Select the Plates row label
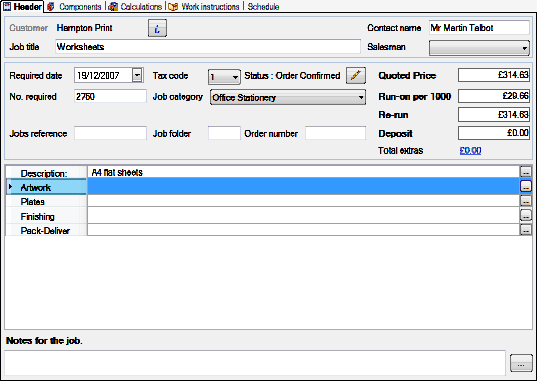Viewport: 537px width, 381px height. point(46,201)
